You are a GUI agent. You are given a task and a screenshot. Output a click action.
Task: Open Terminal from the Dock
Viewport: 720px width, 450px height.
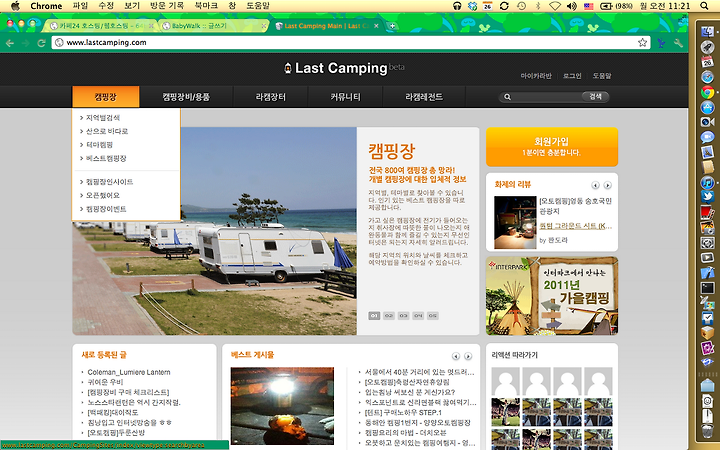pyautogui.click(x=708, y=288)
